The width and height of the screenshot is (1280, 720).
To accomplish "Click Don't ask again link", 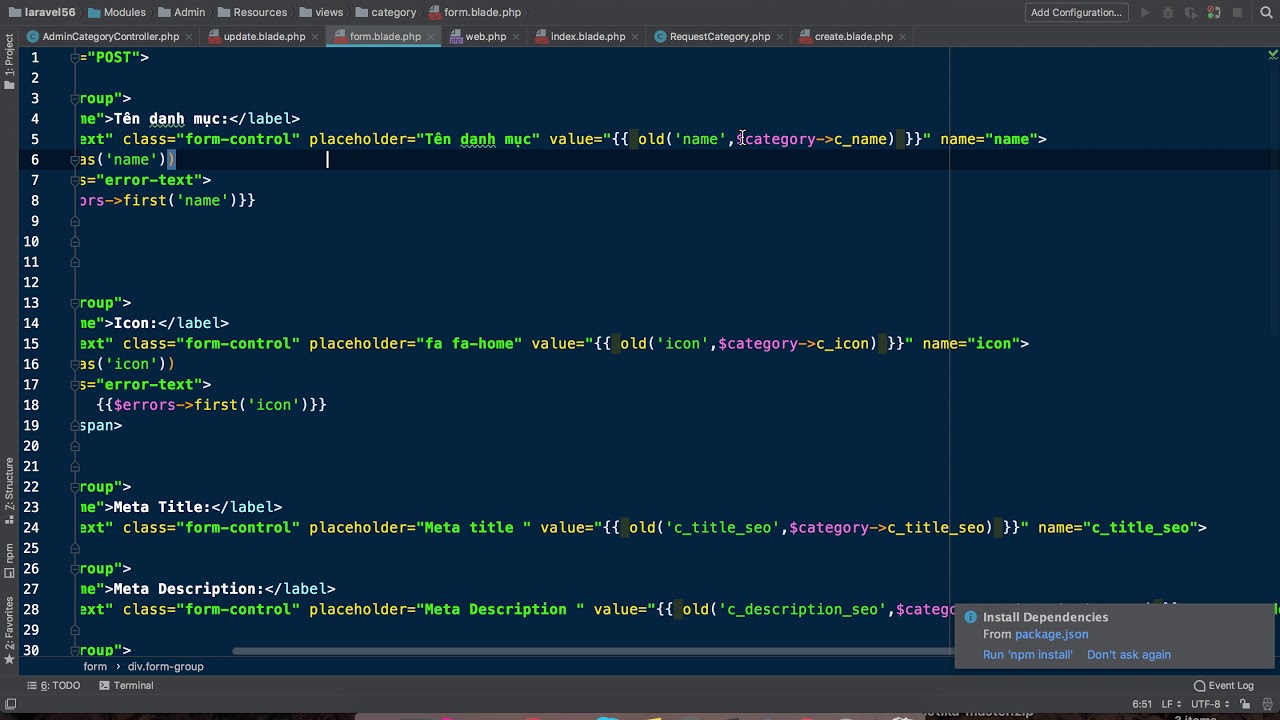I will click(1129, 655).
